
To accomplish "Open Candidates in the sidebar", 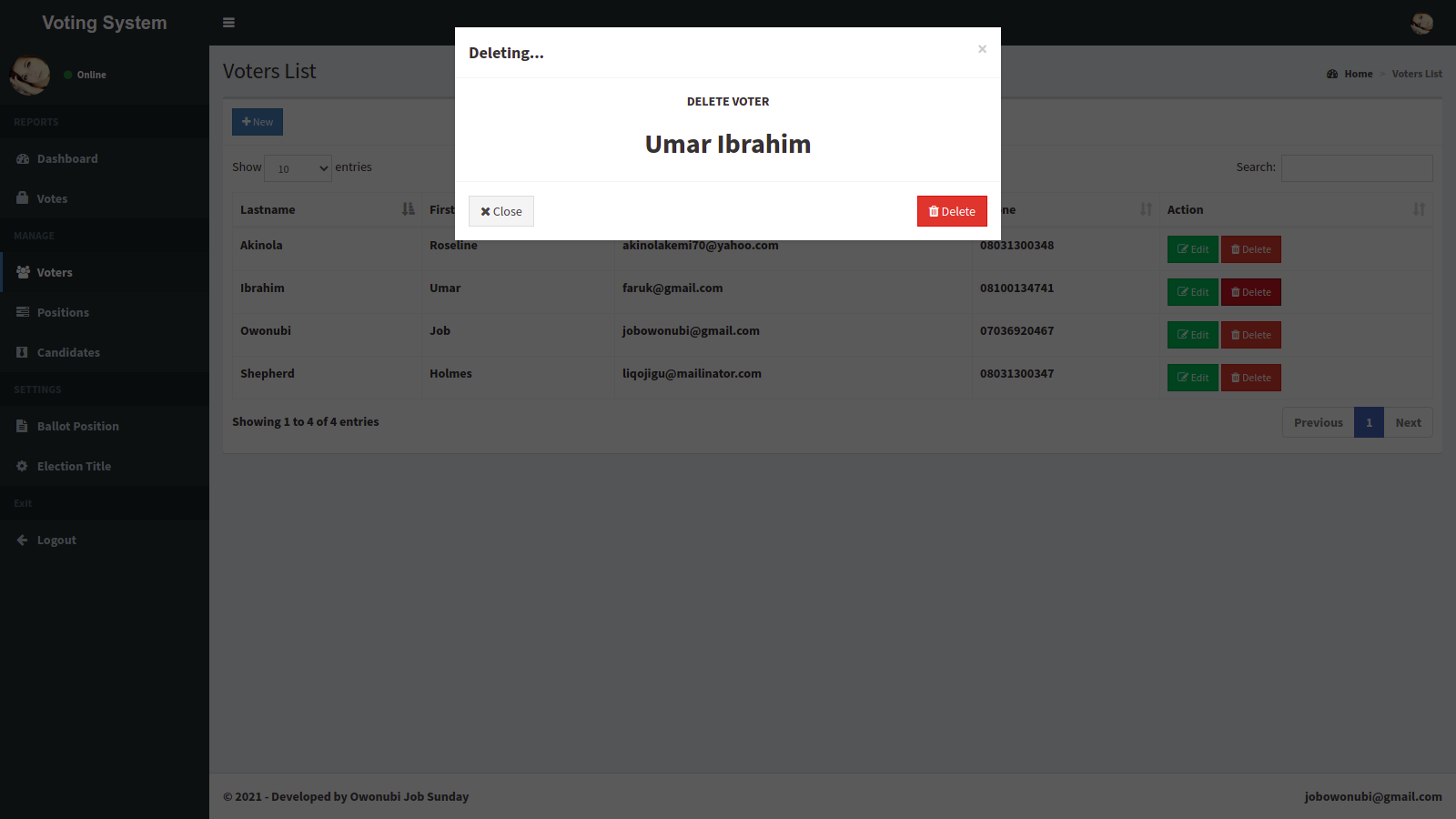I will pos(105,352).
